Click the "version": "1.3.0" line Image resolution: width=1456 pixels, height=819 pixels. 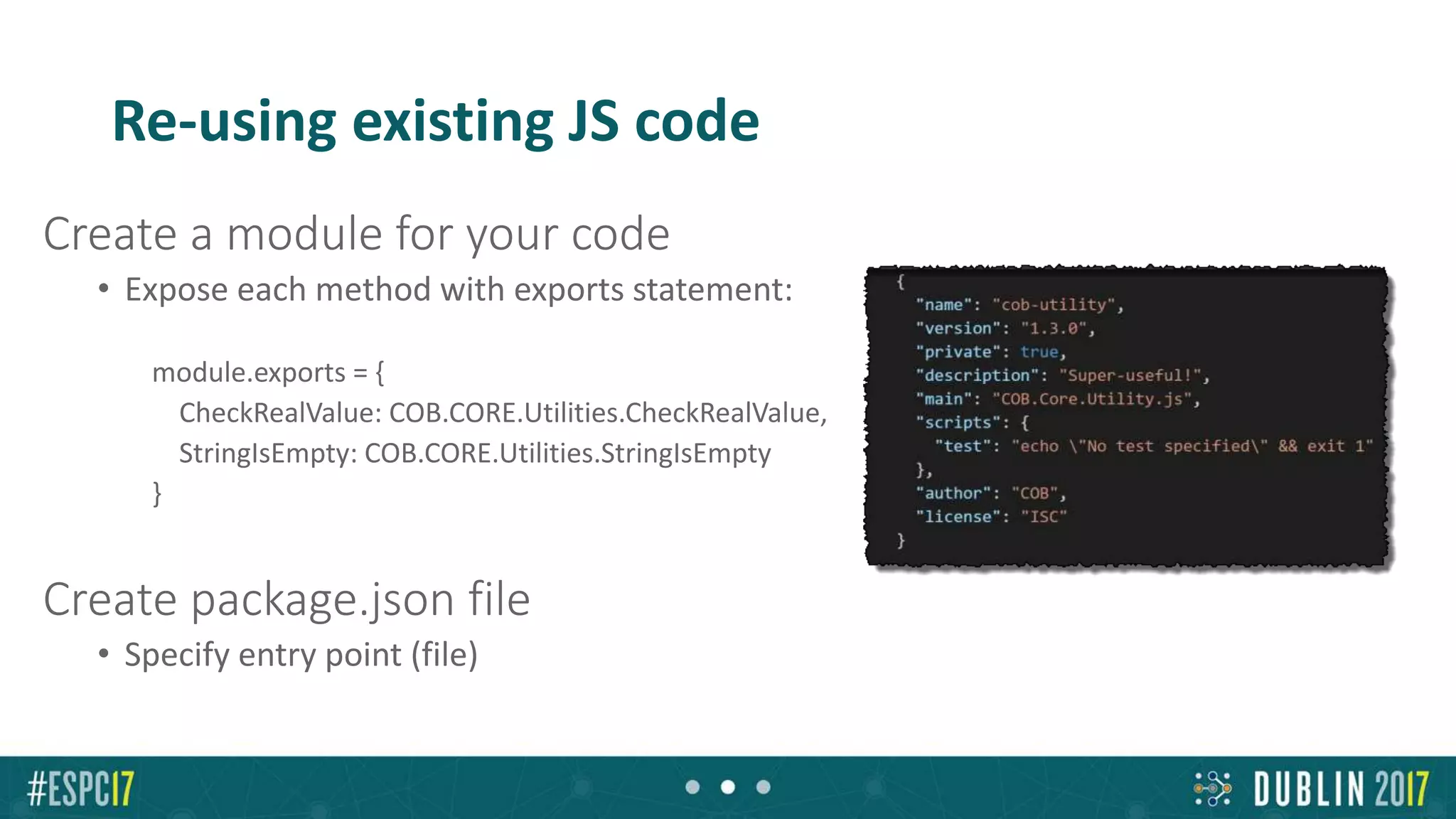point(1005,328)
